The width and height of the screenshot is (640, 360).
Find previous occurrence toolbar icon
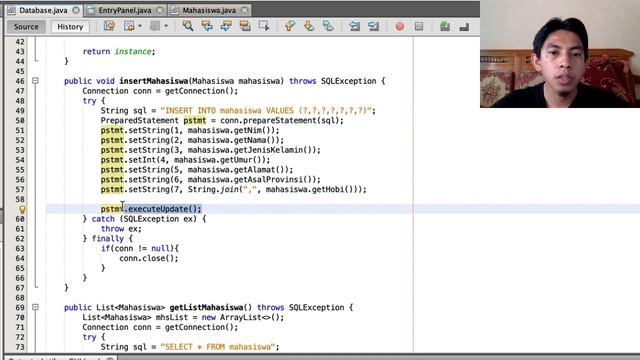point(207,26)
